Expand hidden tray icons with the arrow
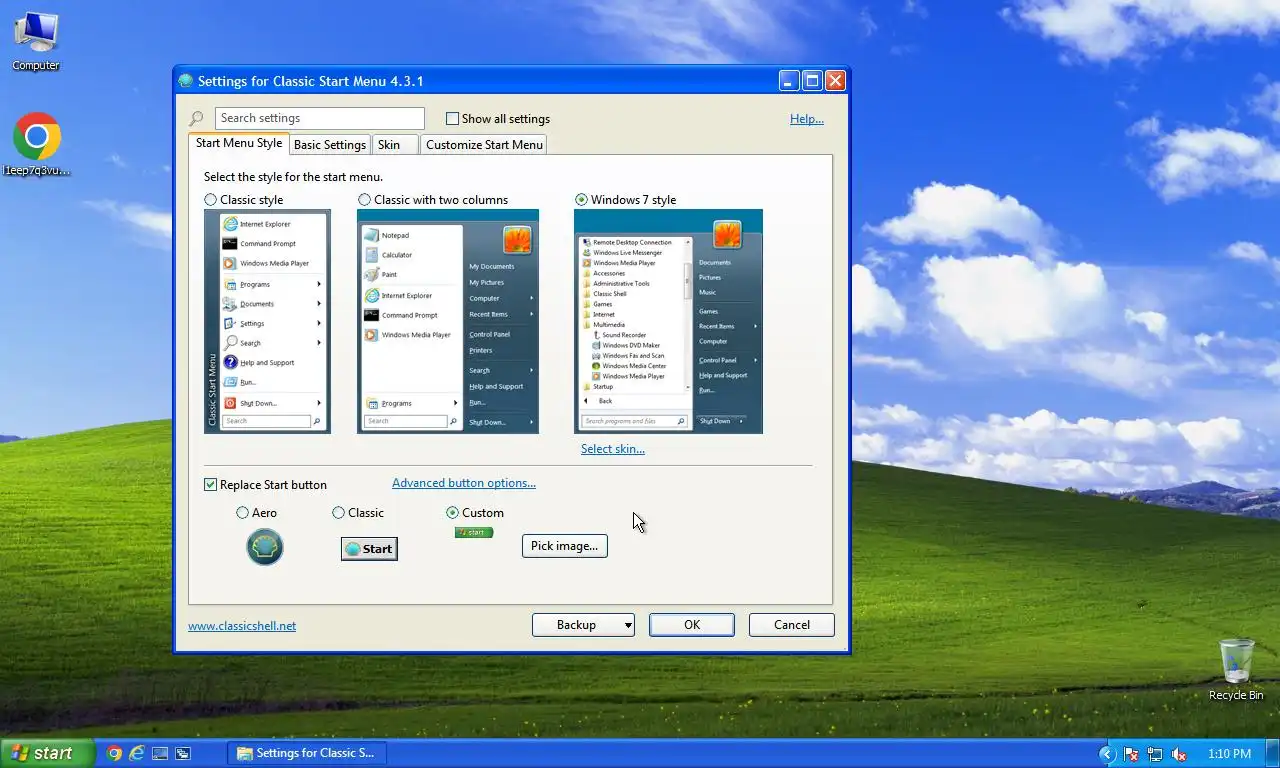Screen dimensions: 1280x768 point(1107,754)
